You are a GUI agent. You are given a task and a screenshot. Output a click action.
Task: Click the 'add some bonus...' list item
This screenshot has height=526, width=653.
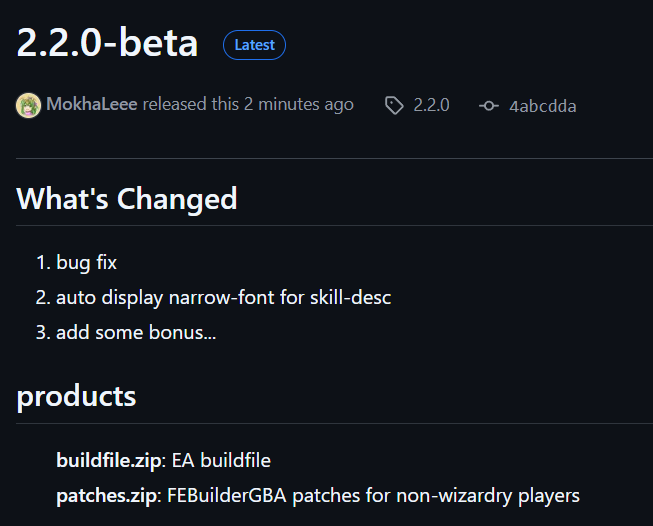tap(136, 332)
